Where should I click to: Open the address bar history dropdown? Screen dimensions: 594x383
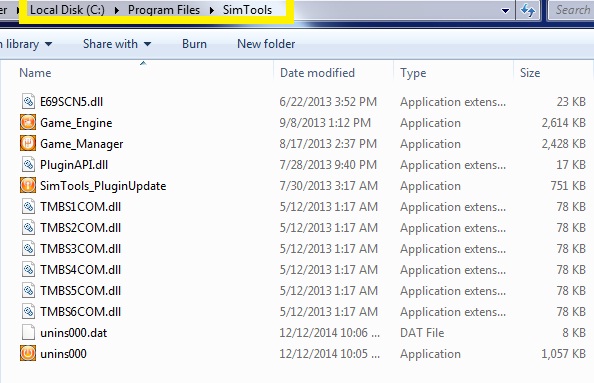pos(505,11)
